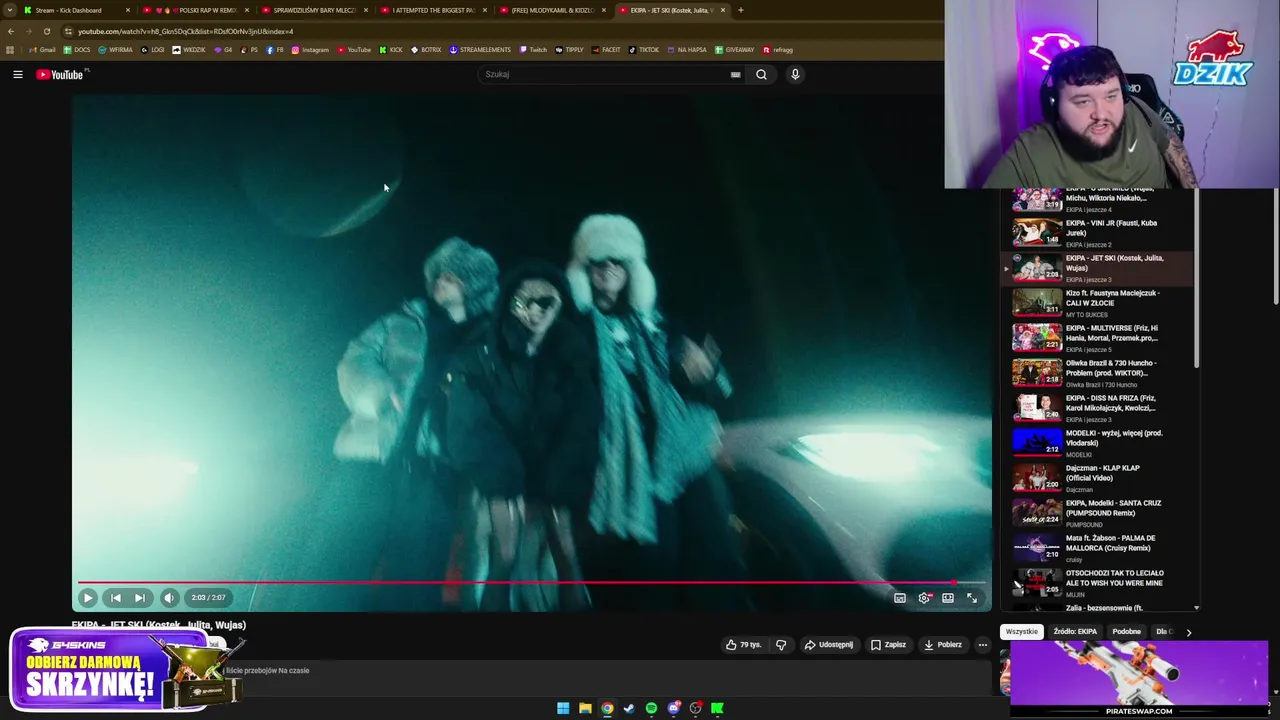Open a new browser tab with plus
1280x720 pixels.
tap(740, 10)
